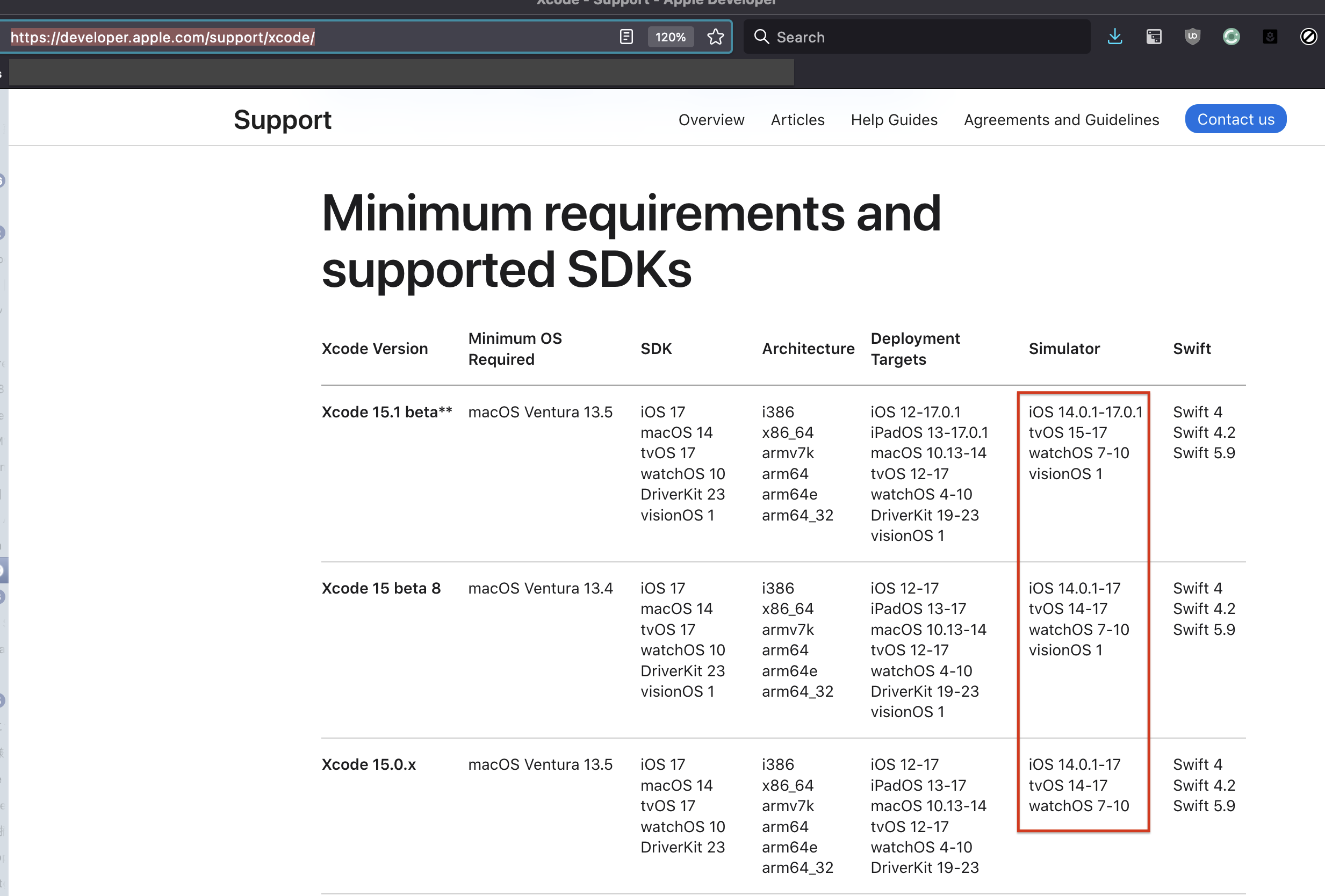Click the uBlock Origin shield icon
The image size is (1325, 896).
click(x=1192, y=37)
